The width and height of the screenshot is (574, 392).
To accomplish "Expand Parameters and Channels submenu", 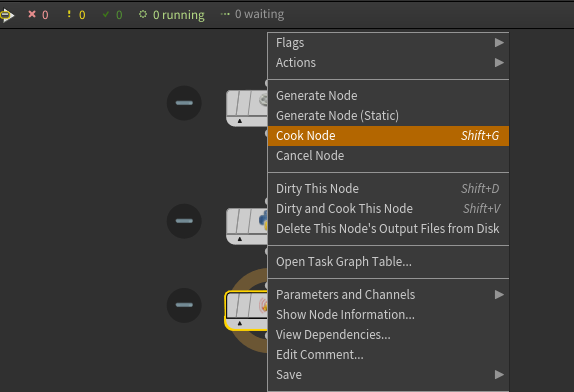I will 388,295.
